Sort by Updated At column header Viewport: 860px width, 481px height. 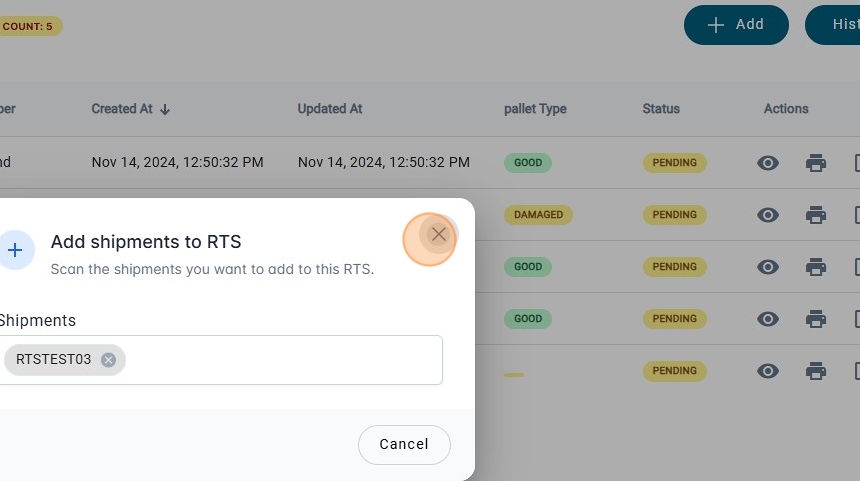click(x=330, y=109)
